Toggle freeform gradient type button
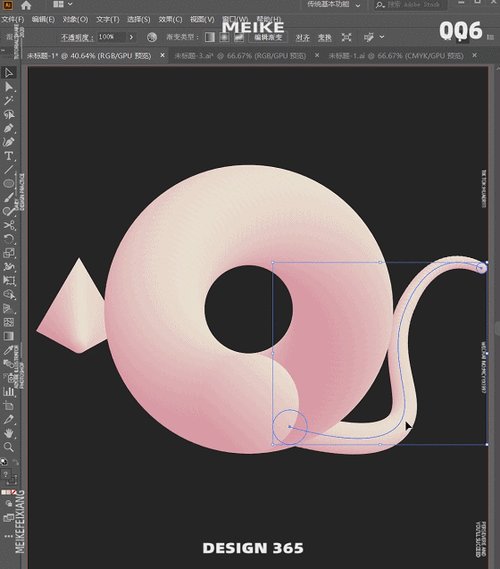Image resolution: width=500 pixels, height=569 pixels. pos(239,37)
